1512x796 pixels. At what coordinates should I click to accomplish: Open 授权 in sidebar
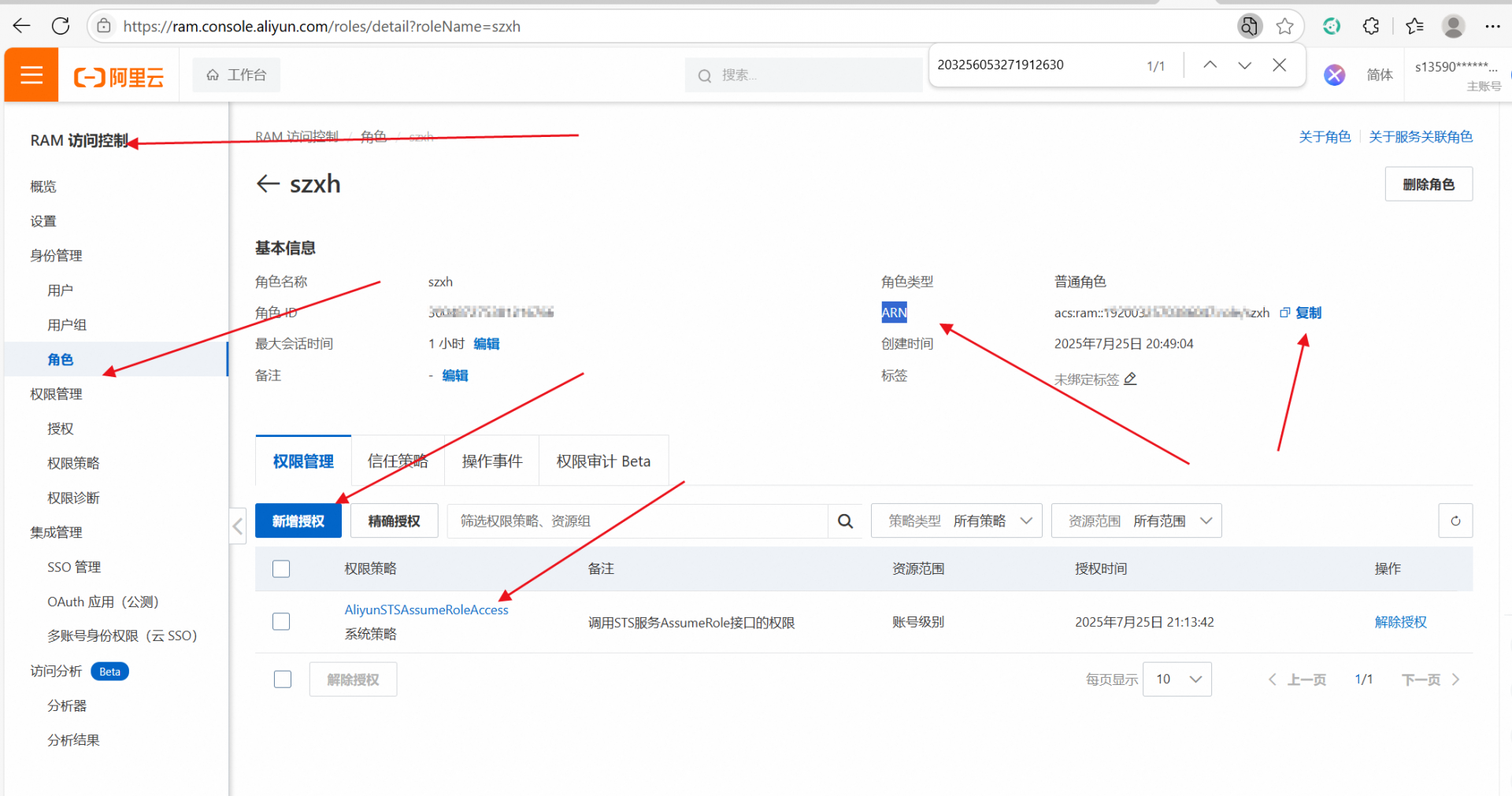pos(60,429)
